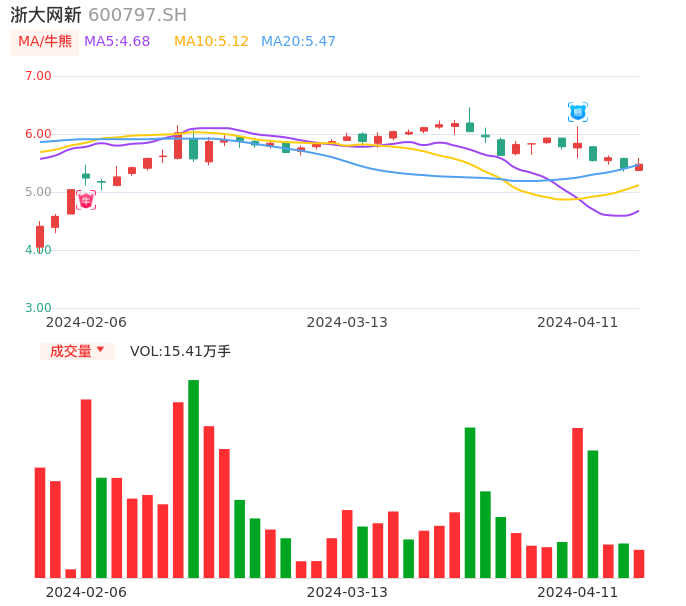The width and height of the screenshot is (686, 606).
Task: Click the shortest red volume bar near the chart start
Action: (x=70, y=573)
